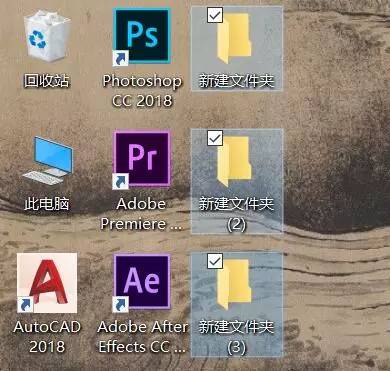Click the 新建文件夹 (2) folder icon
Screen dimensions: 390x371
pyautogui.click(x=234, y=161)
